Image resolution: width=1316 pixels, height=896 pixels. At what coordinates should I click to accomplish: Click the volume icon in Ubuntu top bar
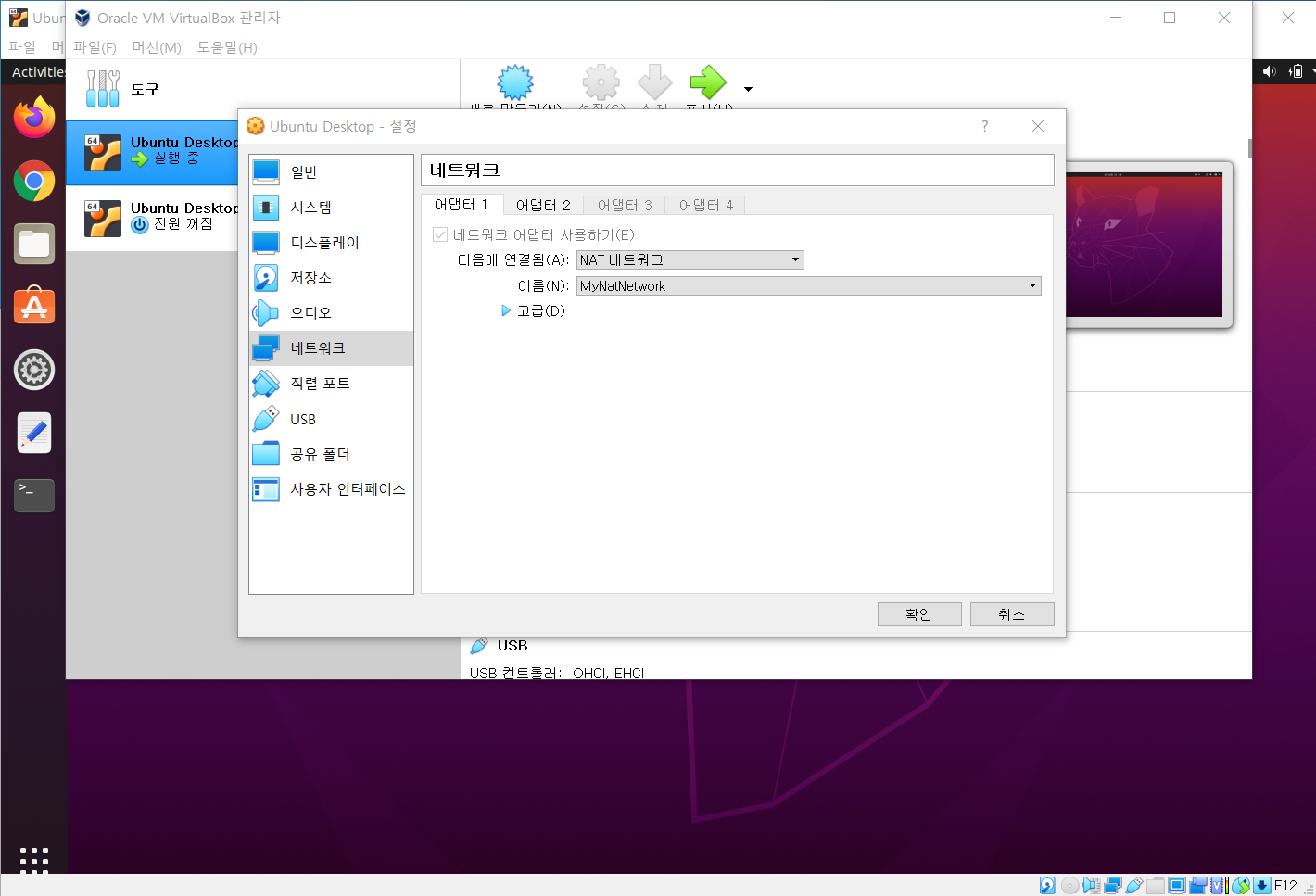click(1269, 71)
